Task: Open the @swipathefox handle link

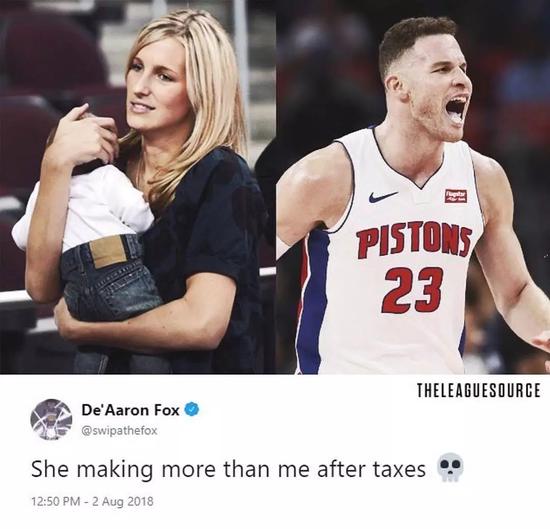Action: pos(119,431)
